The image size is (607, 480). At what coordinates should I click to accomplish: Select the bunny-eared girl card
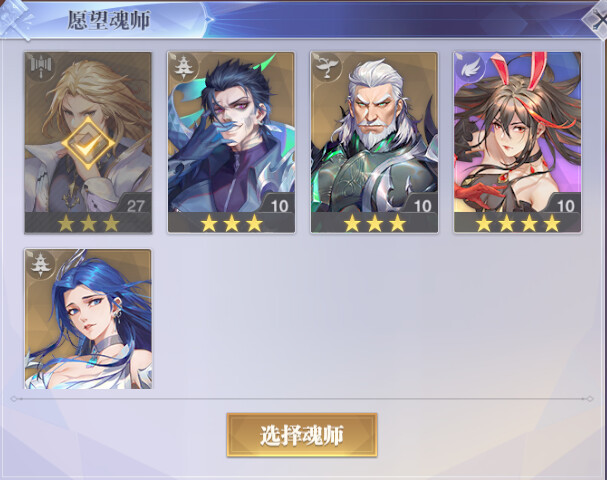518,143
